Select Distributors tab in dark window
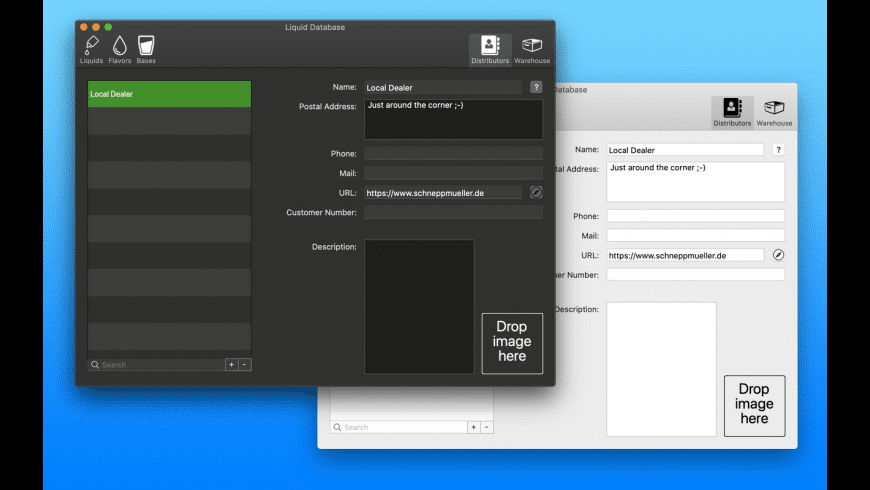This screenshot has height=490, width=870. coord(490,50)
